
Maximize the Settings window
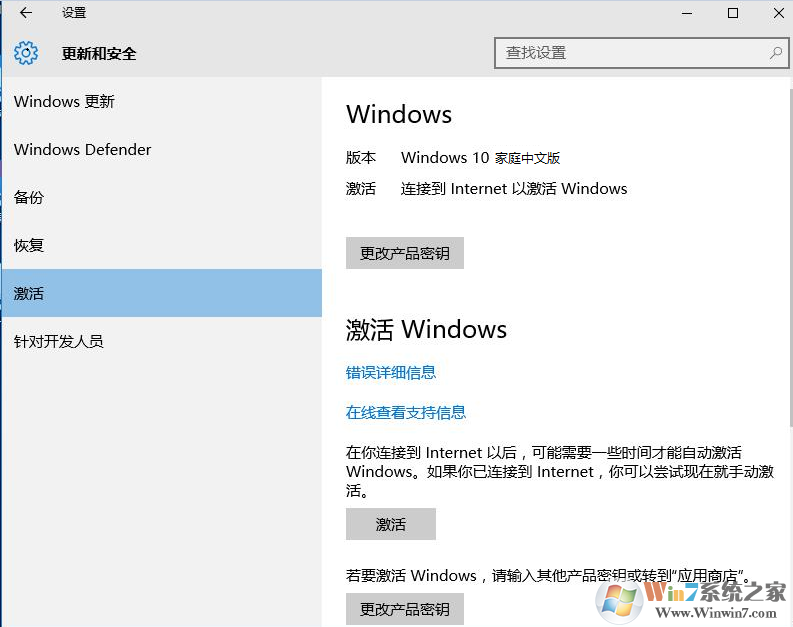pyautogui.click(x=733, y=13)
